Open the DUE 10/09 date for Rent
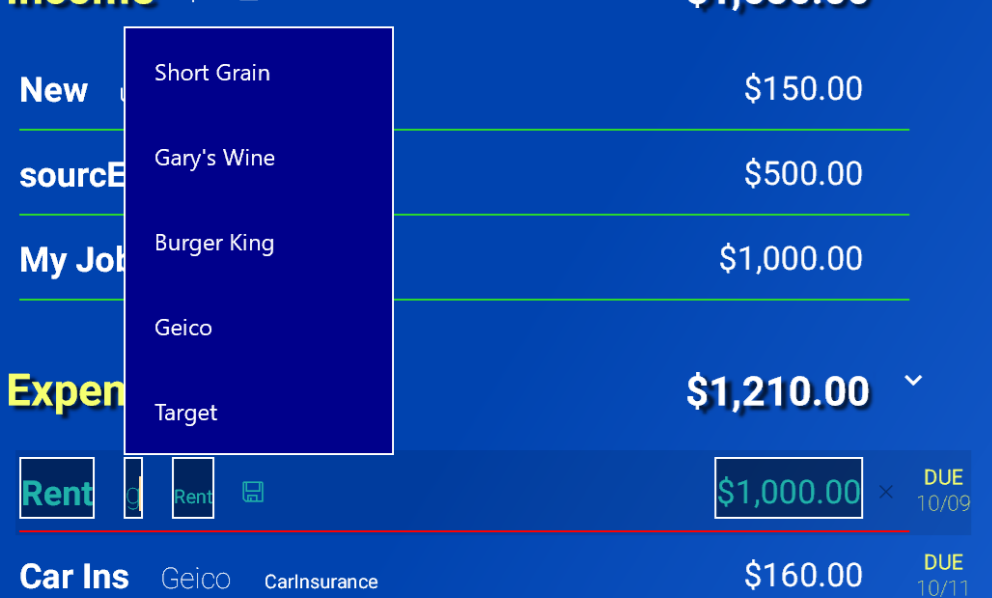The width and height of the screenshot is (992, 598). 943,490
